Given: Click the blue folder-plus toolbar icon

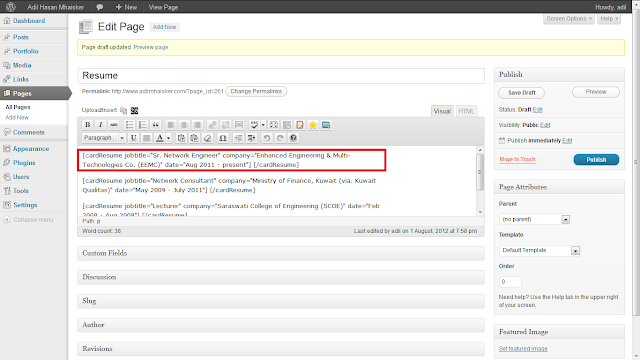Looking at the screenshot, I should pos(326,125).
